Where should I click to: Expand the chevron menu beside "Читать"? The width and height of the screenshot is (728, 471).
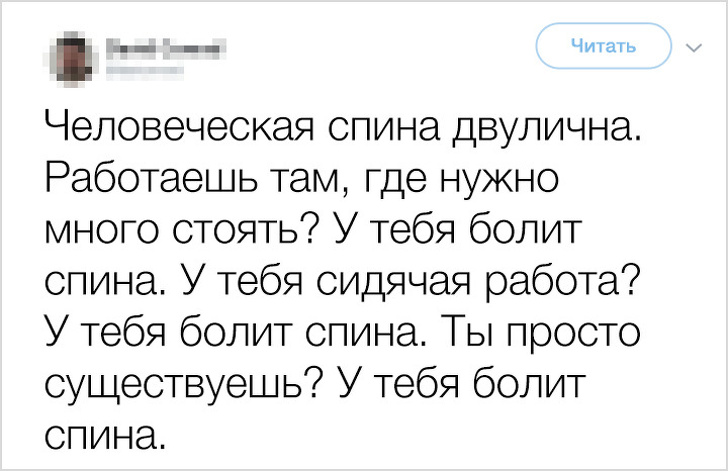(x=693, y=46)
